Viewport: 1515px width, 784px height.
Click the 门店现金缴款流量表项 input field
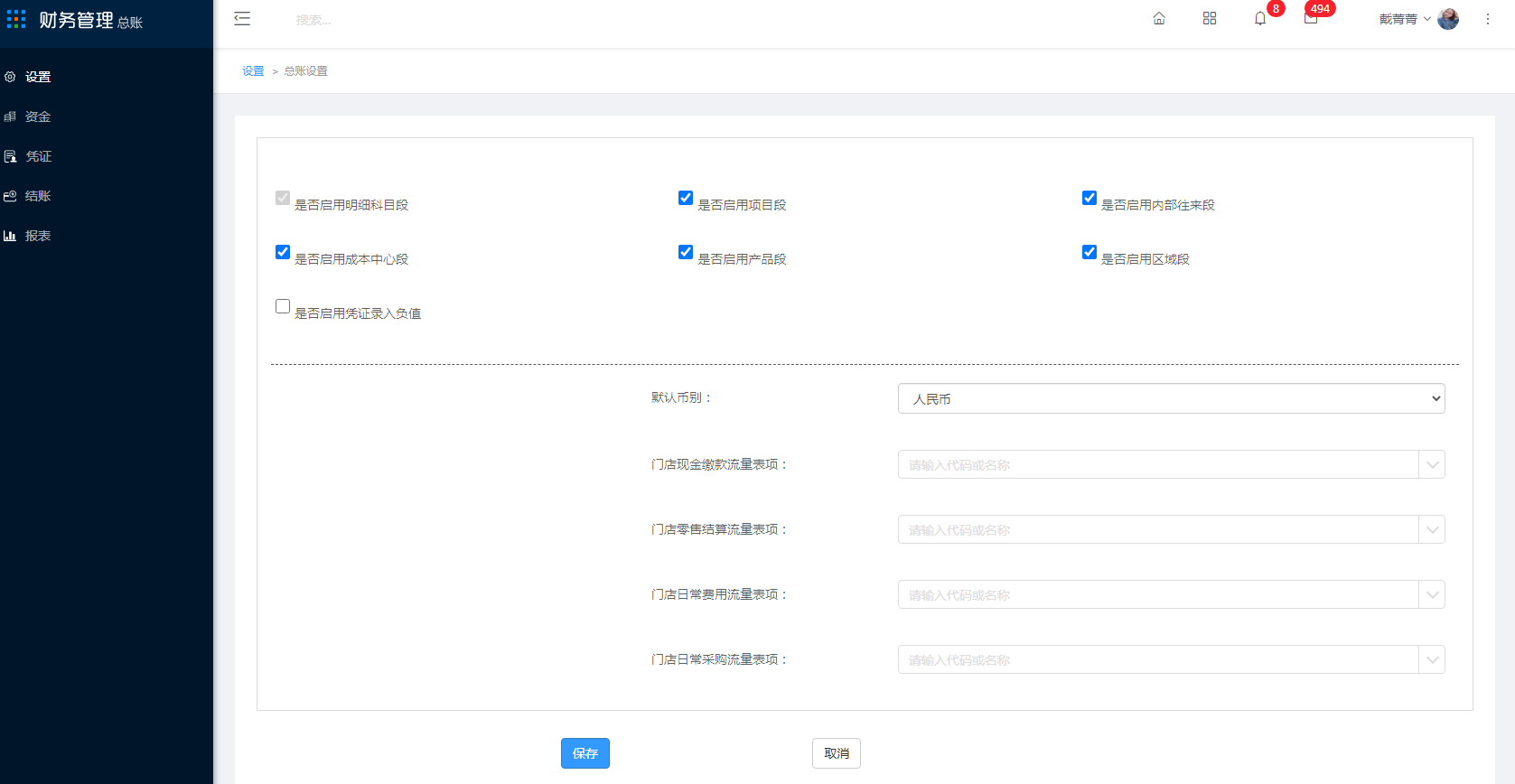[1158, 464]
